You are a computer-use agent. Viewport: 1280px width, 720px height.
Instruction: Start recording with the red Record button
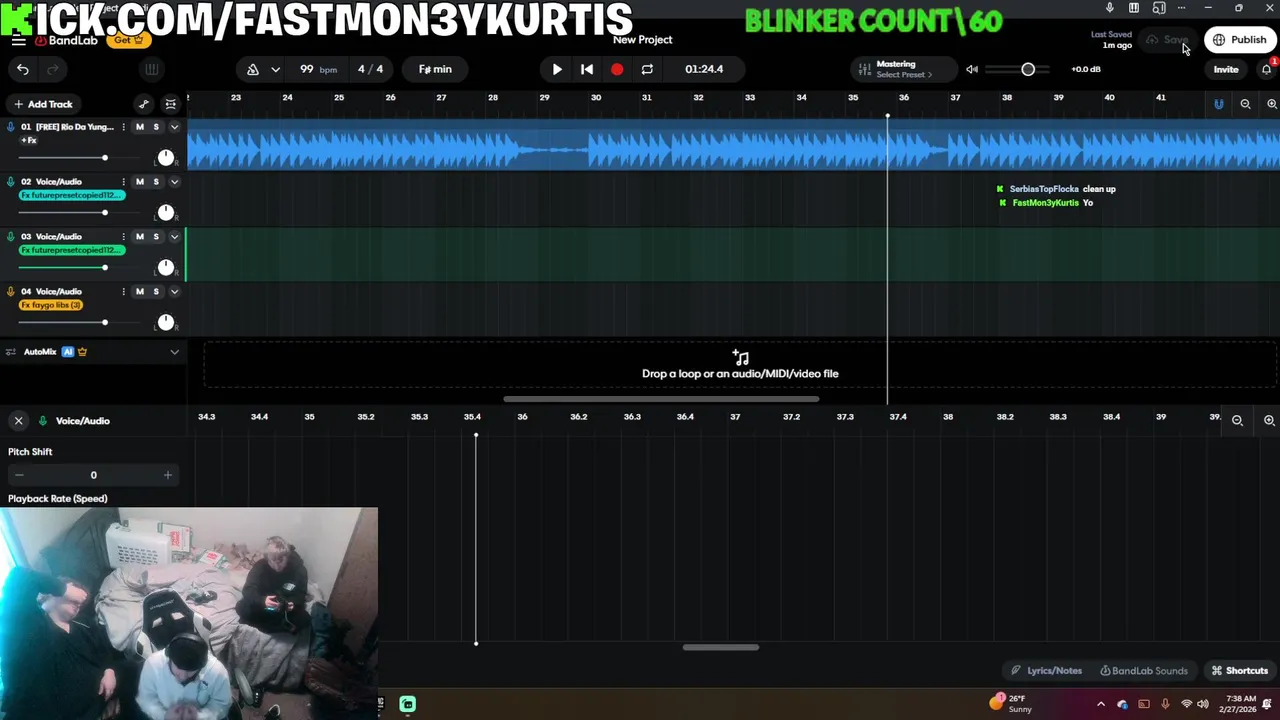pos(617,69)
